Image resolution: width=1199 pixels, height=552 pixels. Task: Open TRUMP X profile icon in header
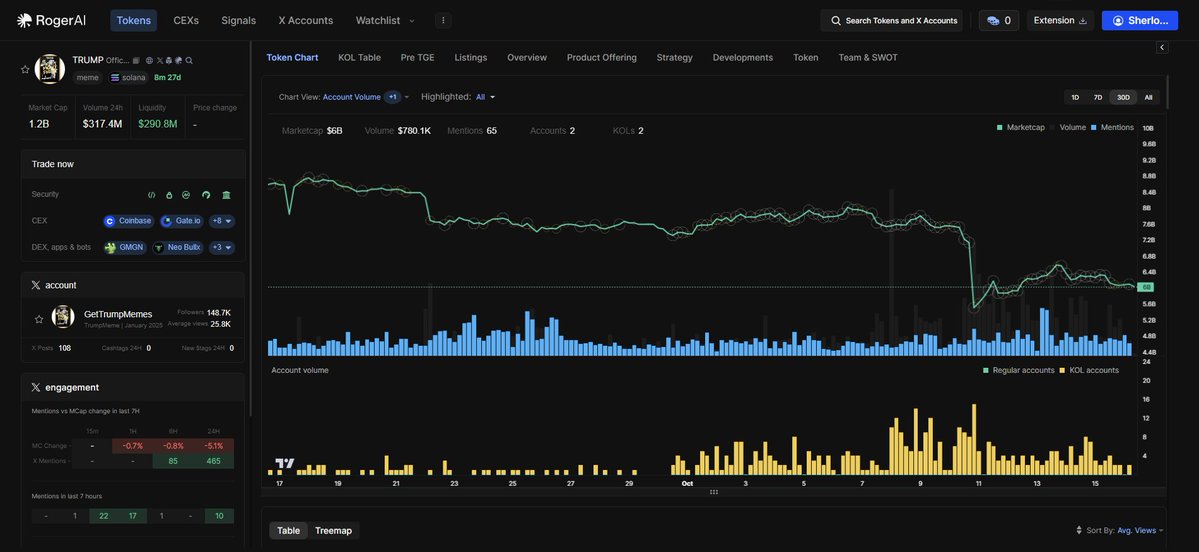[160, 60]
